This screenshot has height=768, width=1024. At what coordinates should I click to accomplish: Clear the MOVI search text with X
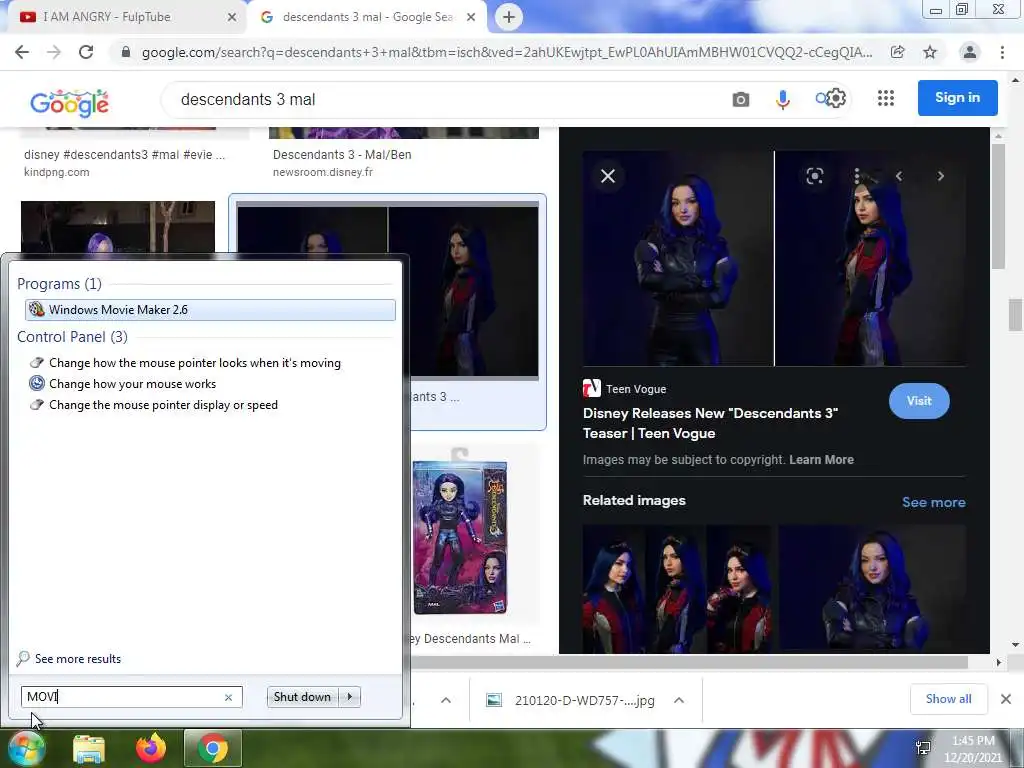click(x=229, y=697)
